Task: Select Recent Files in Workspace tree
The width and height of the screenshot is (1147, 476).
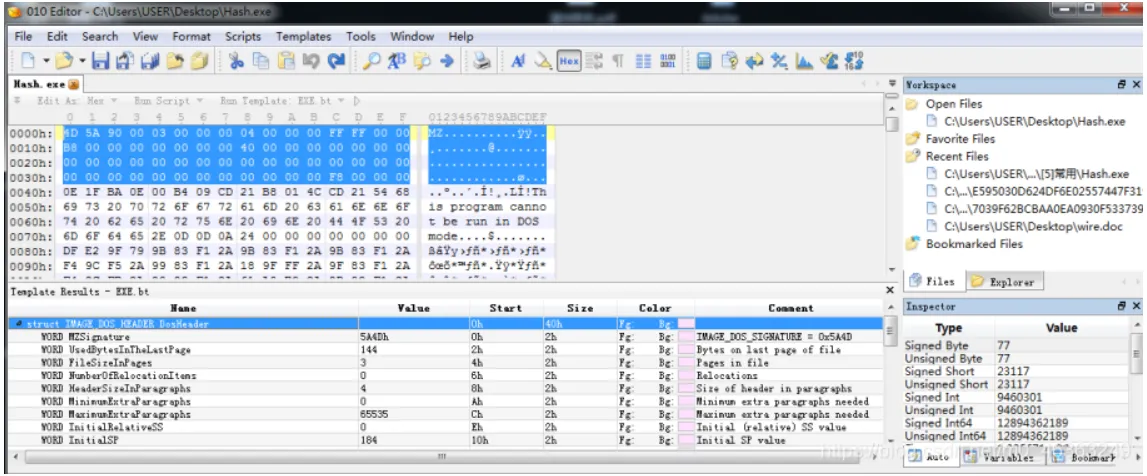Action: [957, 156]
